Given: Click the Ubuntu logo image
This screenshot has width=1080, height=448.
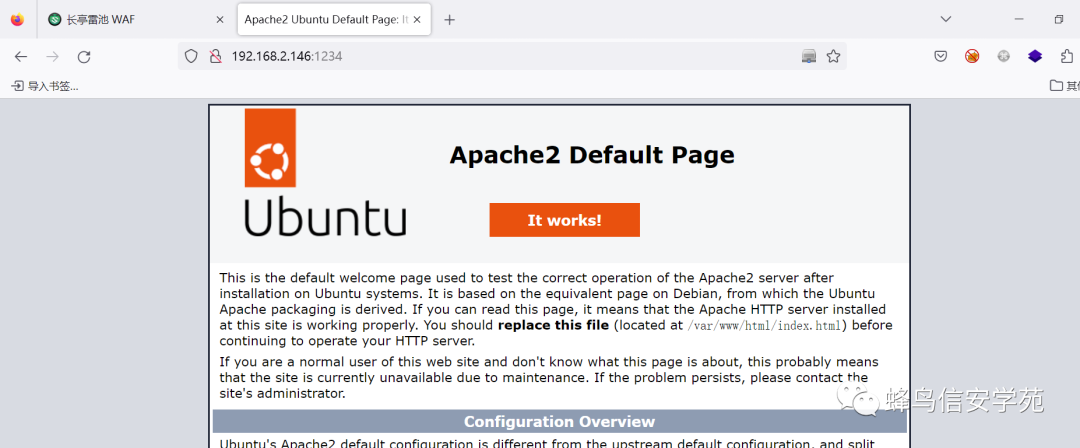Looking at the screenshot, I should [324, 172].
